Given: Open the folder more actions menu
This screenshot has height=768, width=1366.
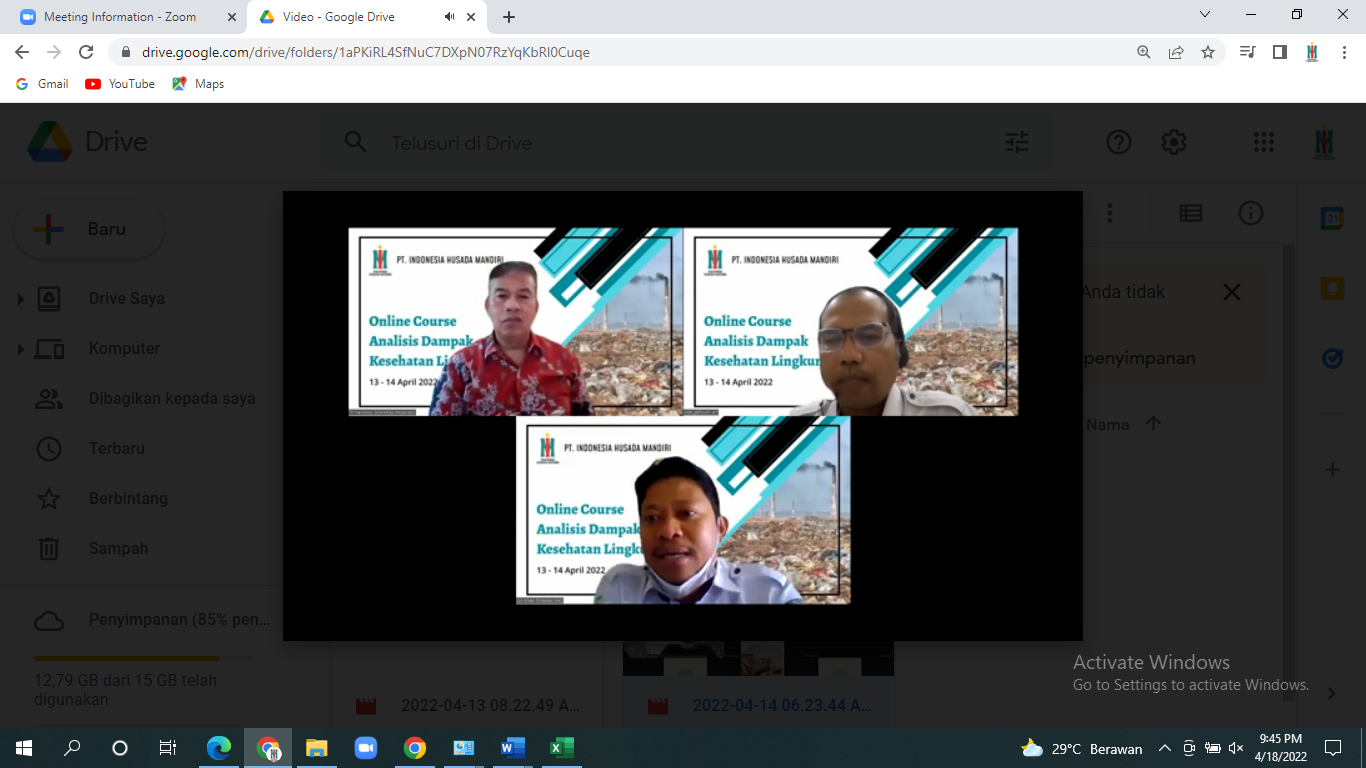Looking at the screenshot, I should tap(1109, 213).
